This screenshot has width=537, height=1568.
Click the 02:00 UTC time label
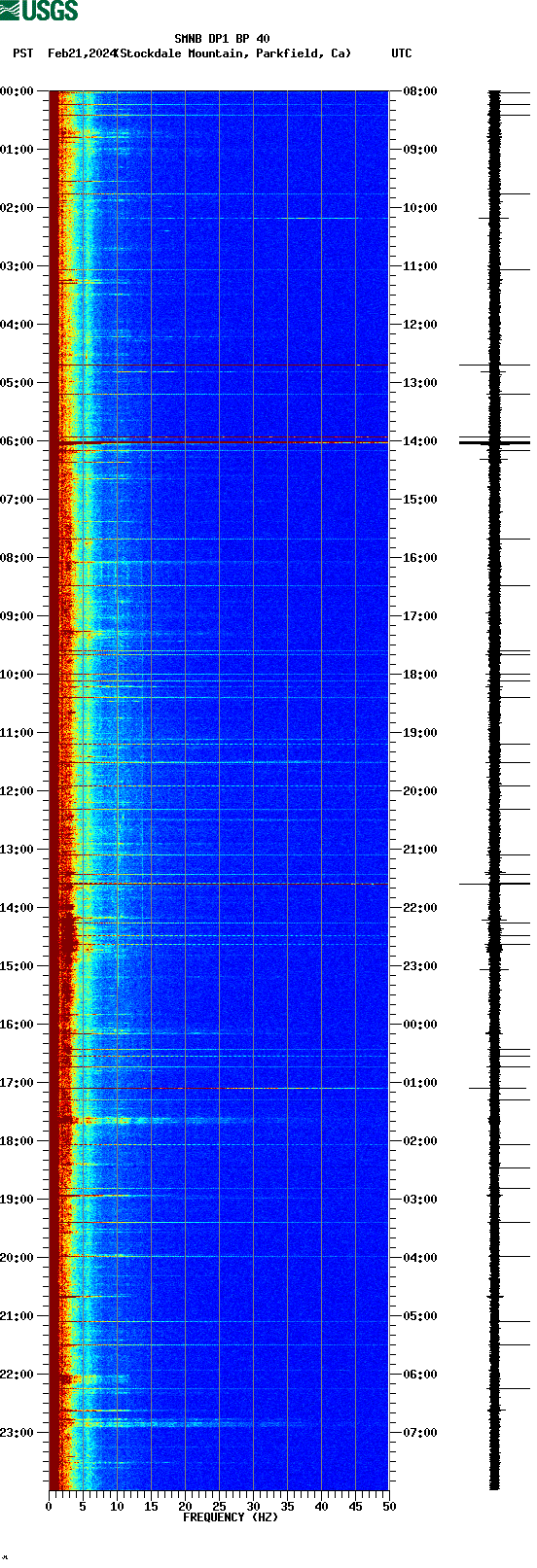point(420,1141)
